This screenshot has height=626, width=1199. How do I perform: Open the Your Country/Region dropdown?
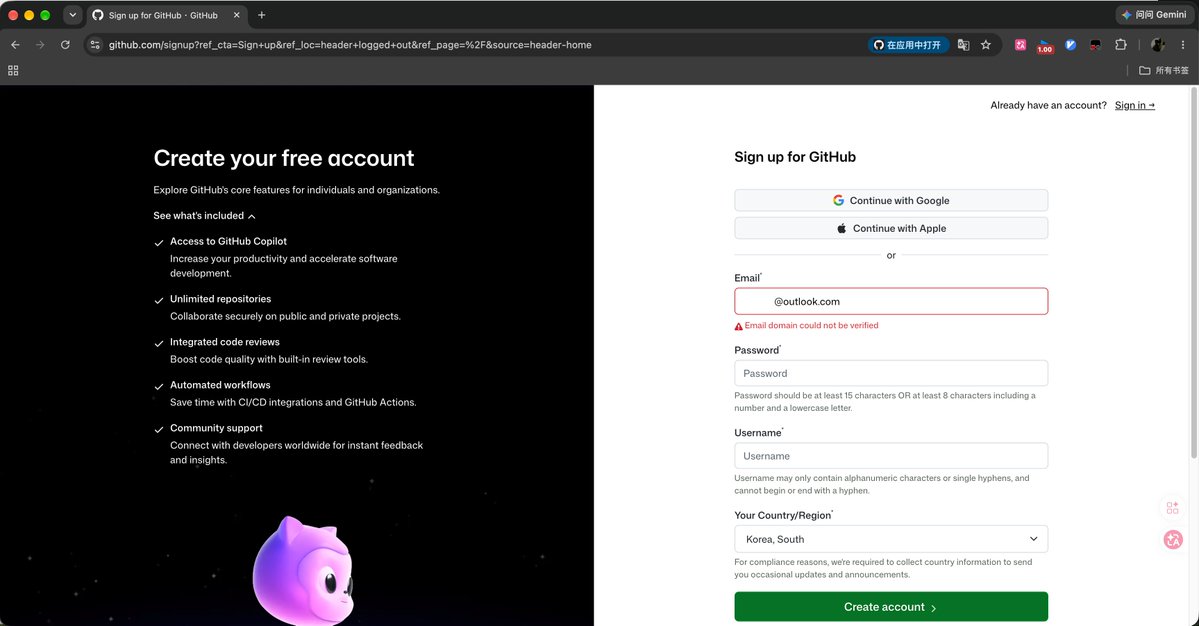(x=891, y=539)
